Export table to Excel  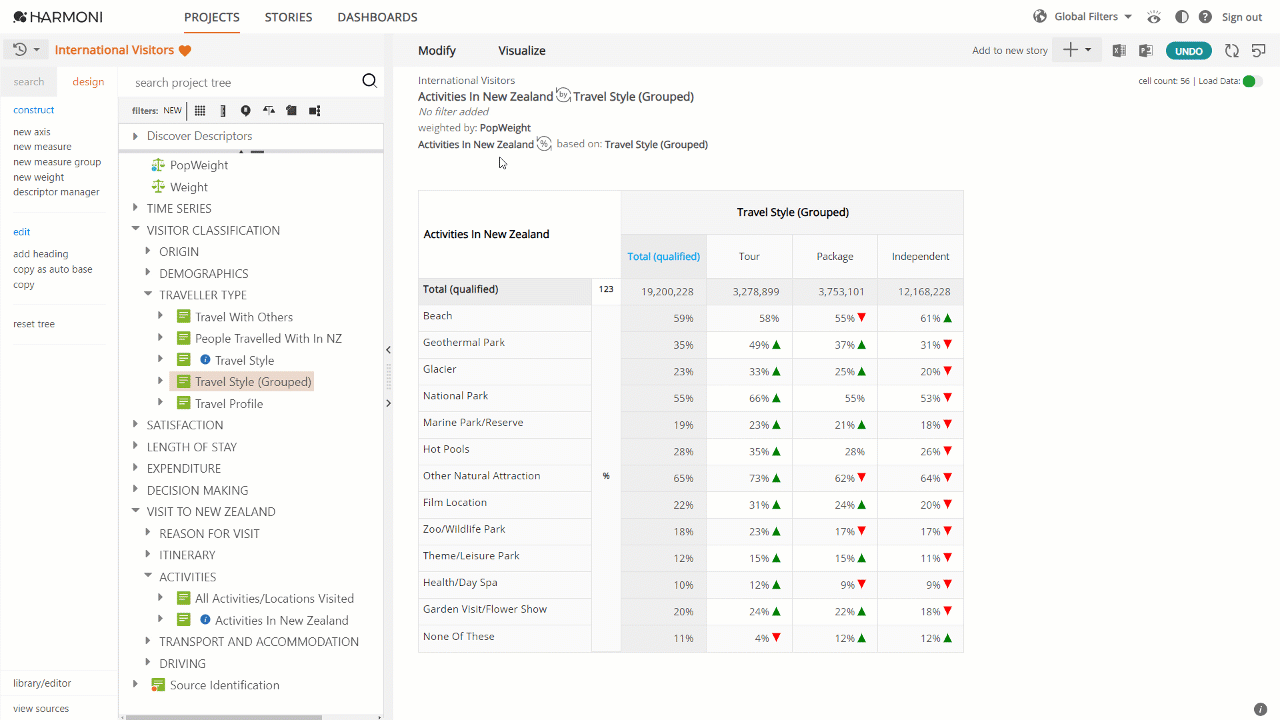click(1119, 51)
